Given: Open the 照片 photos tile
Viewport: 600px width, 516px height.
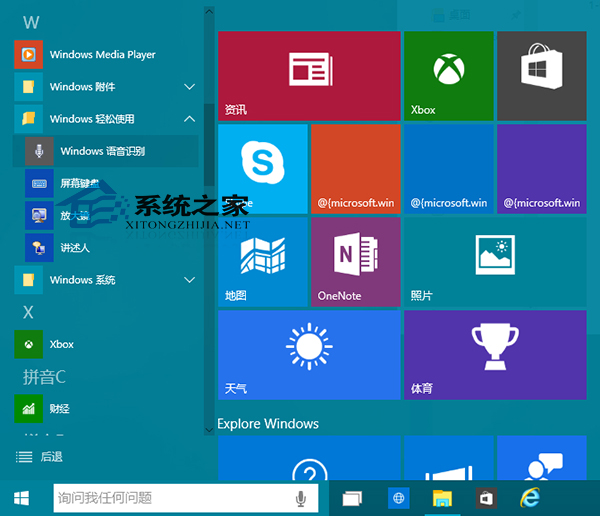Looking at the screenshot, I should pyautogui.click(x=495, y=262).
